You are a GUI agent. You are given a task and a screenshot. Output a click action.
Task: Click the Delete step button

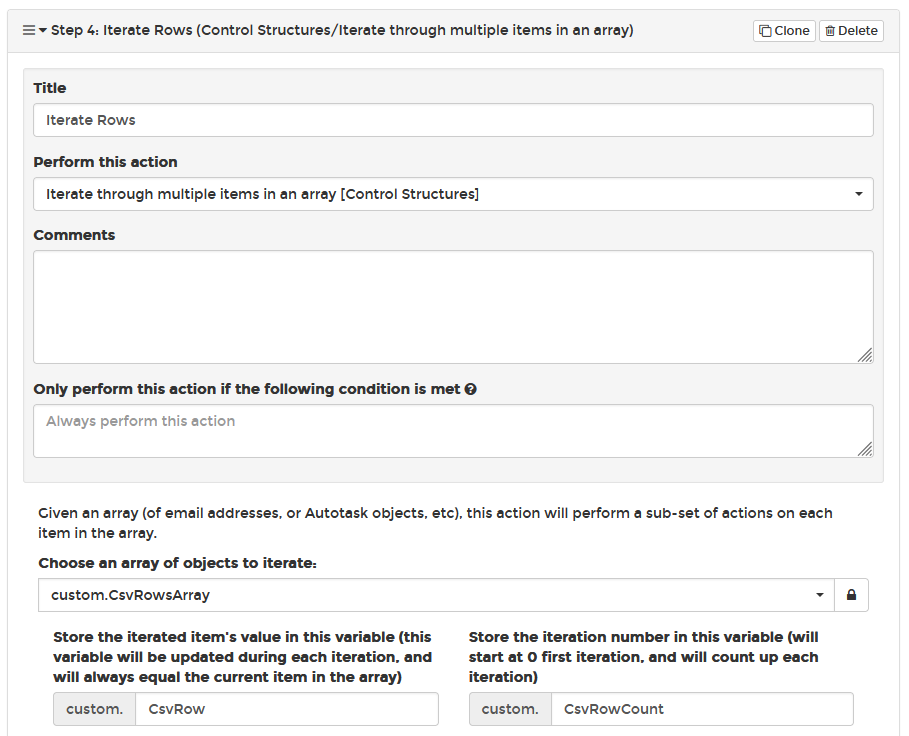pos(851,31)
